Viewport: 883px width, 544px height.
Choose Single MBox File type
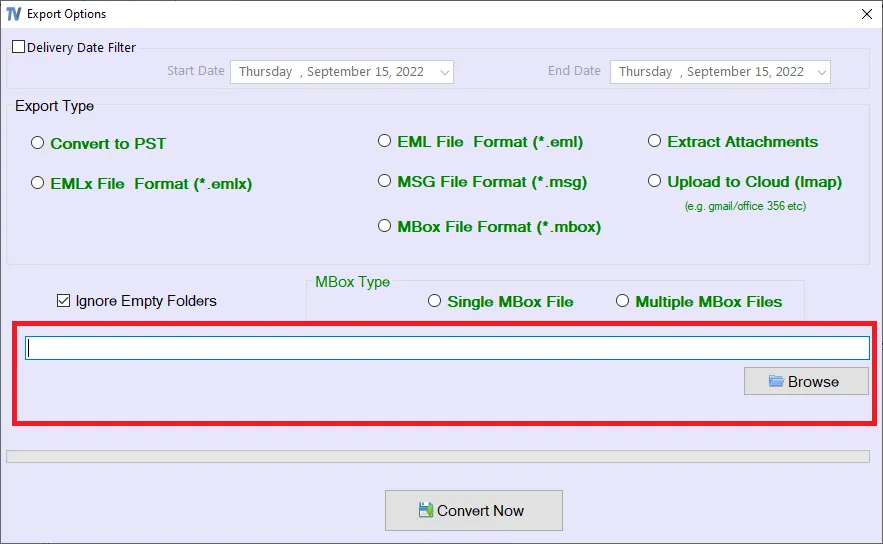tap(434, 301)
